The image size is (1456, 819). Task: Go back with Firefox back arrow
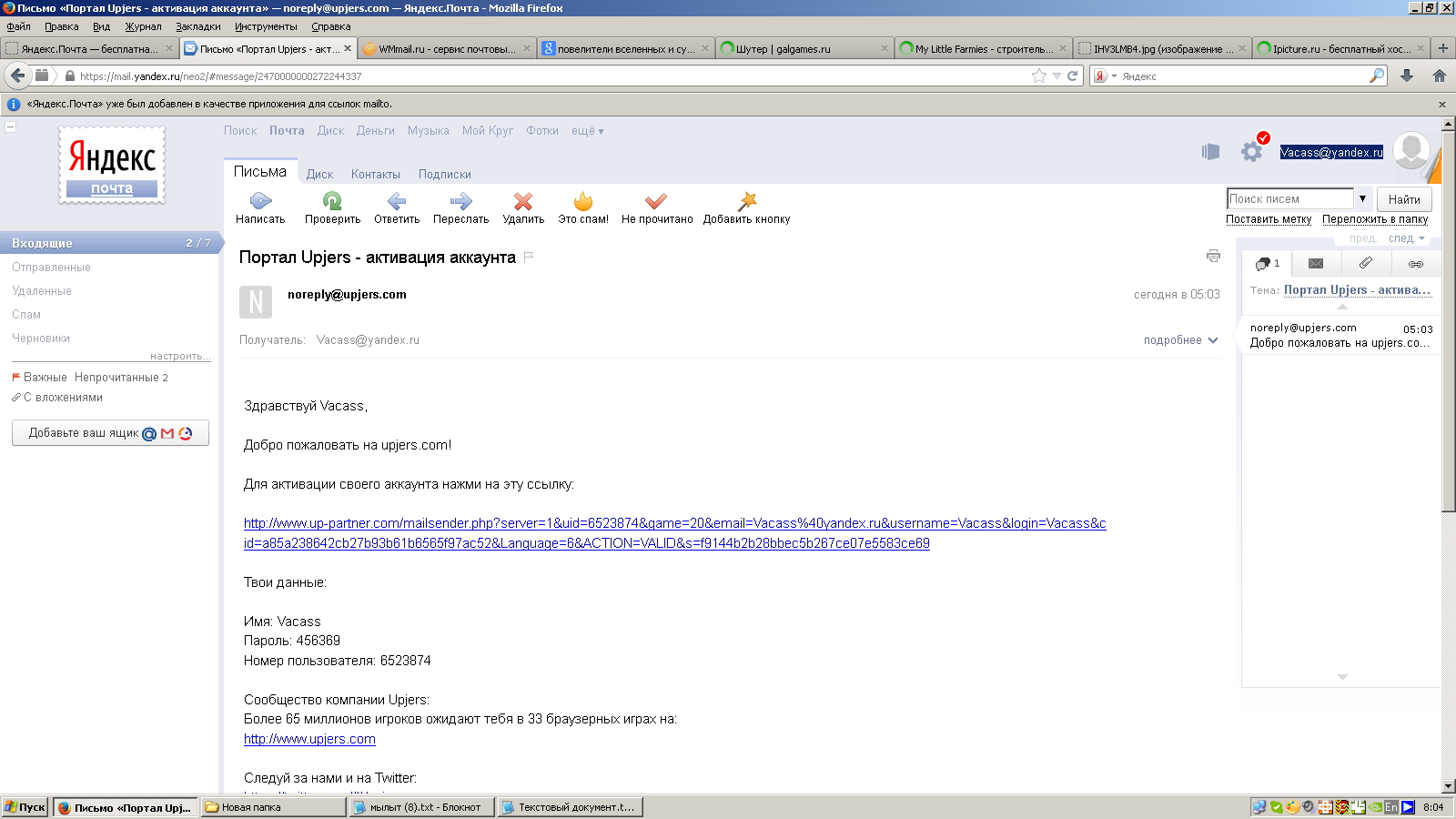coord(18,76)
